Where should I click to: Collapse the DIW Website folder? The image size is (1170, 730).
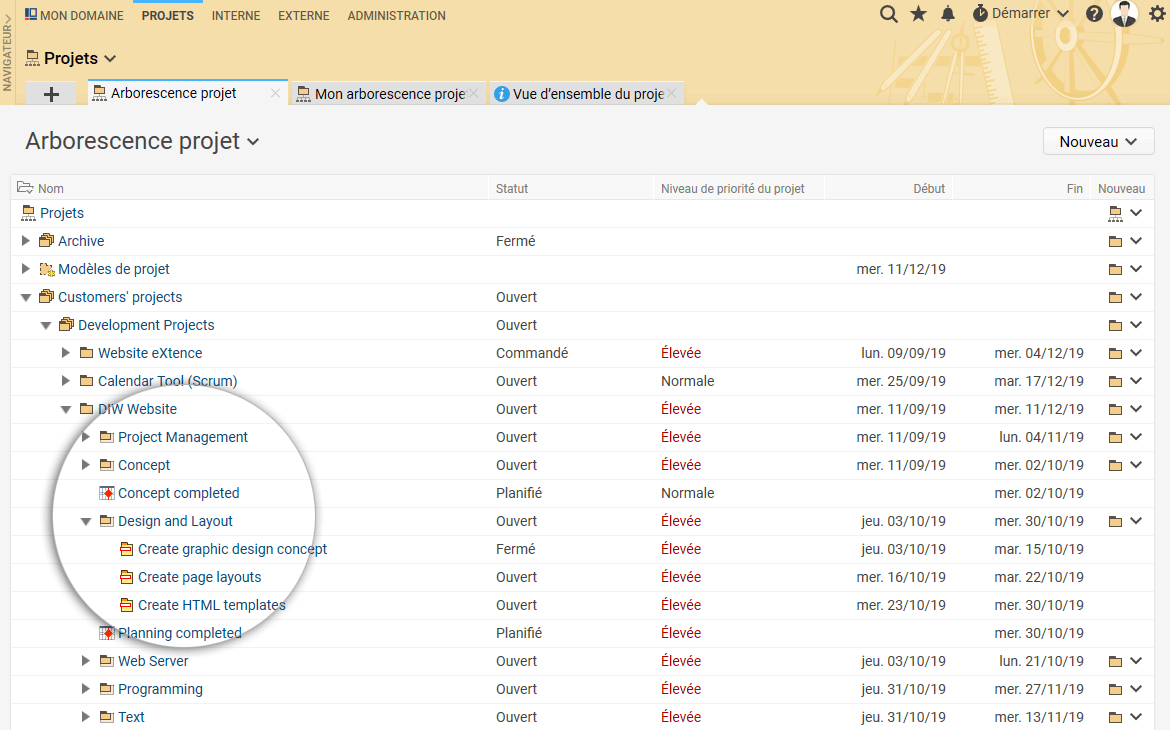click(66, 409)
